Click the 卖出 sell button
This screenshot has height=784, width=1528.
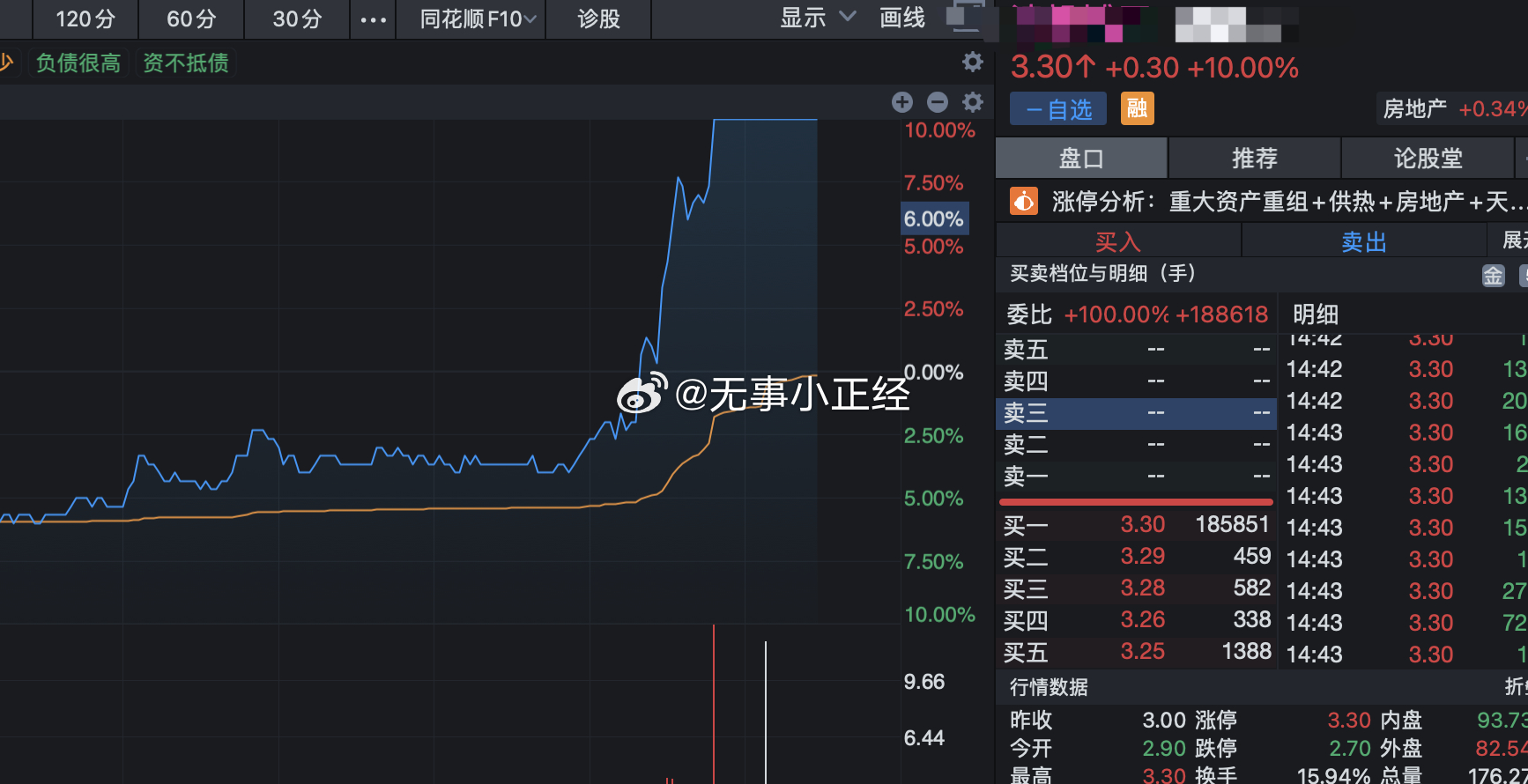[1364, 240]
